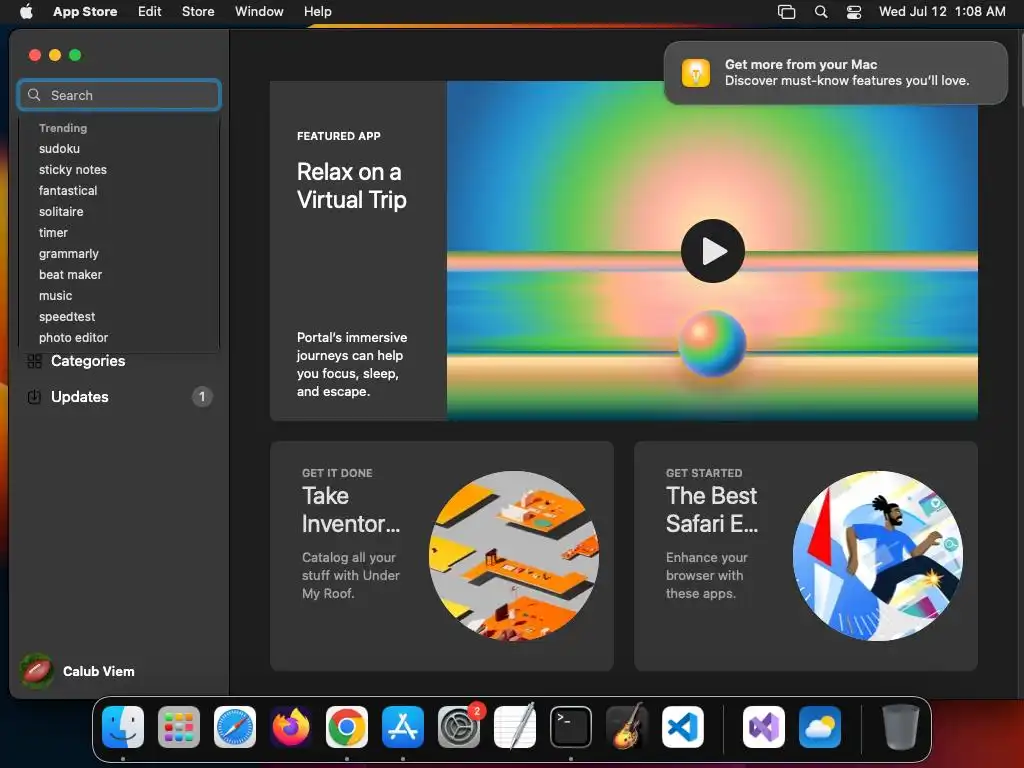Launch Safari from the Dock

point(235,727)
